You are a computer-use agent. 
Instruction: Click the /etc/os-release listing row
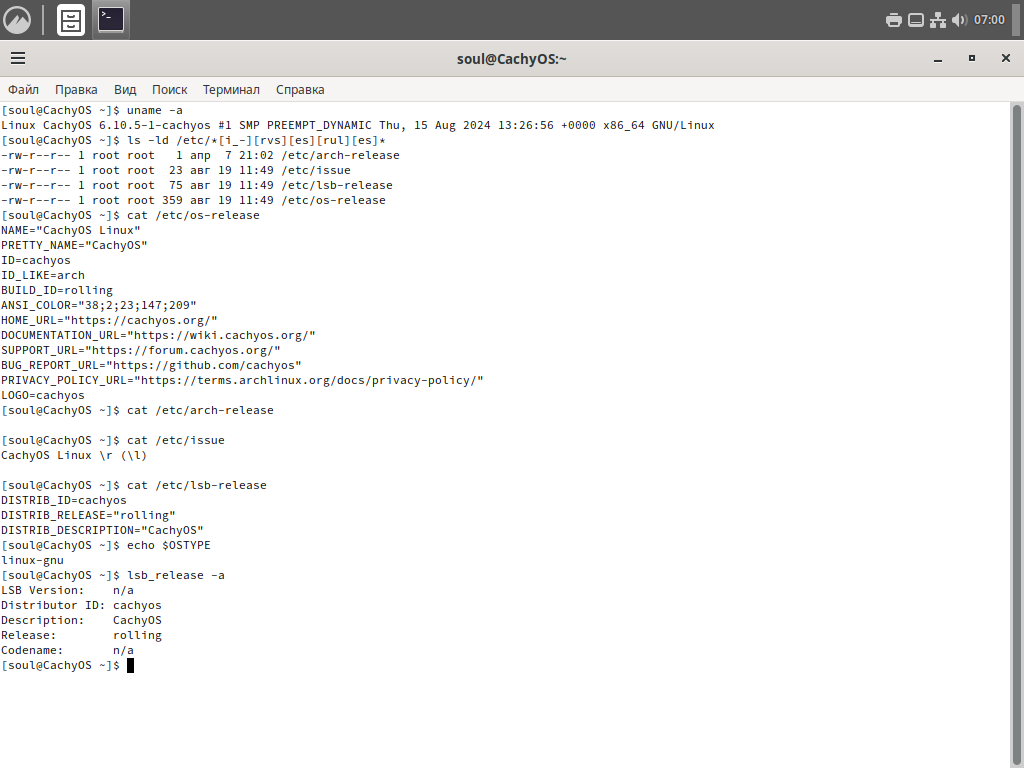[193, 200]
